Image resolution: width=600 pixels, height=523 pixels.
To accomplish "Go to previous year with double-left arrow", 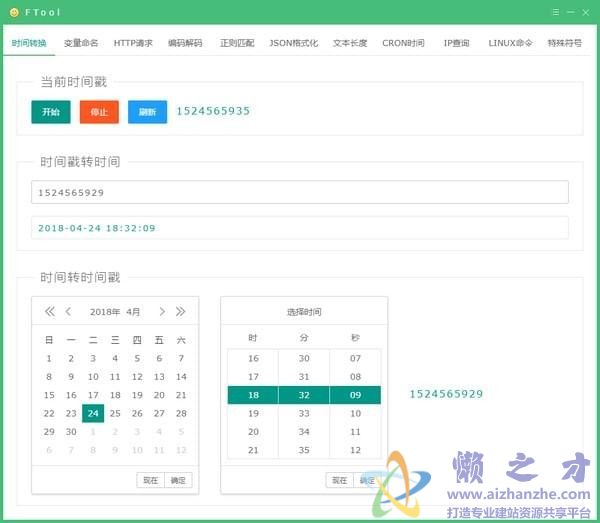I will click(50, 311).
